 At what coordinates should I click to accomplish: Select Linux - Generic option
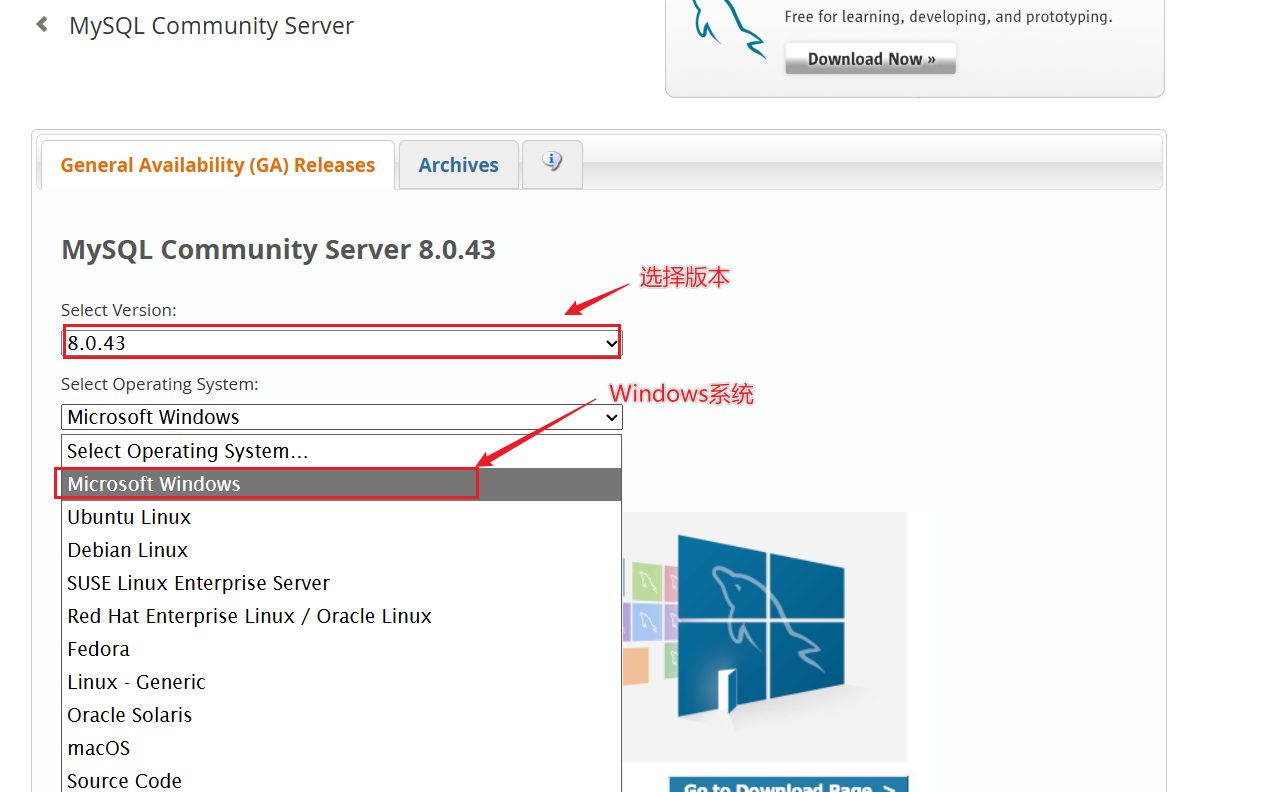[342, 682]
